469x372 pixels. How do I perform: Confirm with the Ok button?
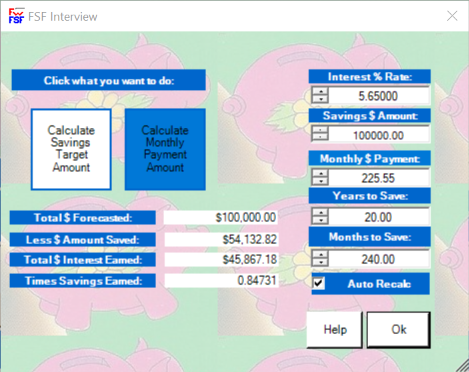coord(399,330)
